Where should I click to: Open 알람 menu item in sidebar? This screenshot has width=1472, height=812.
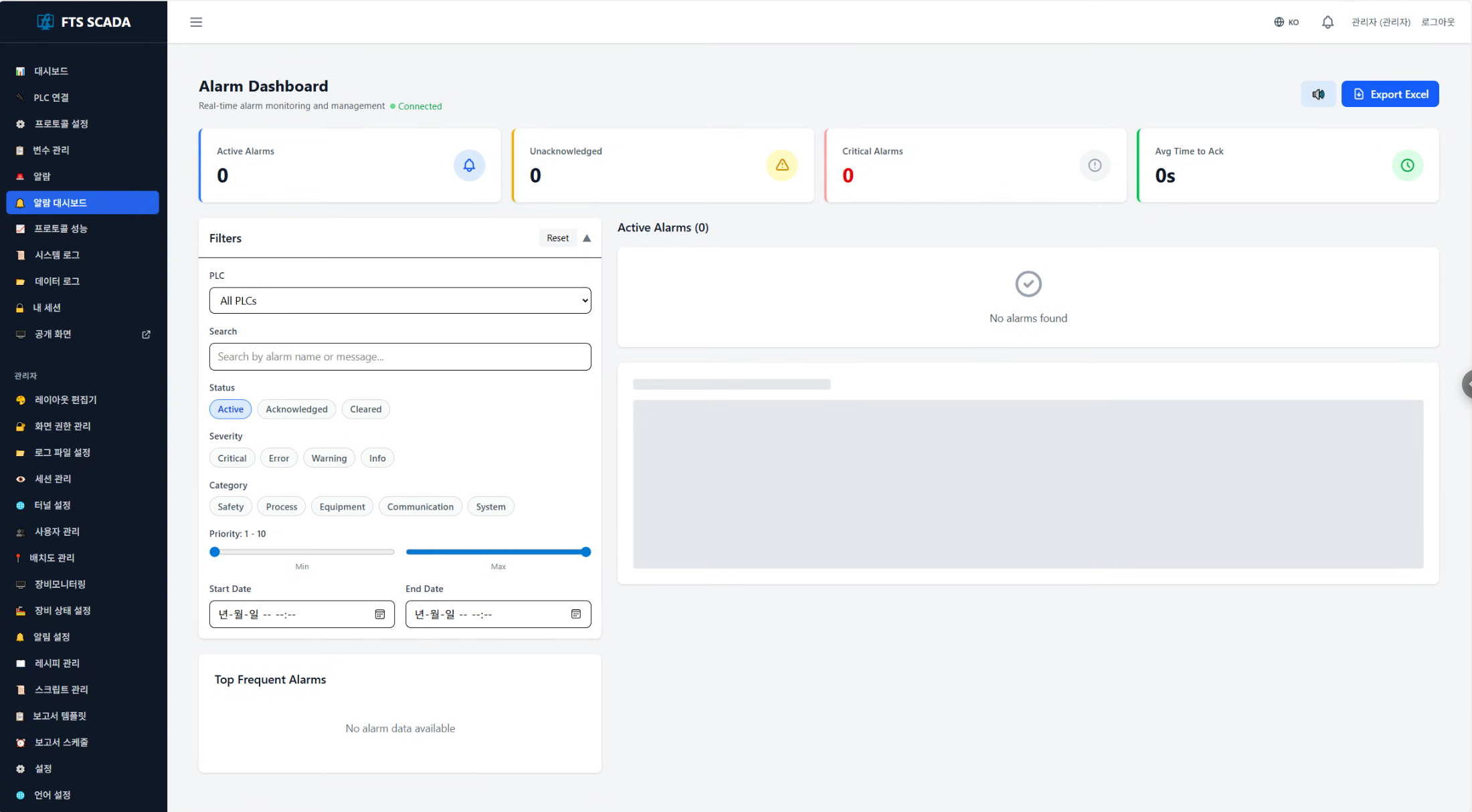coord(42,177)
